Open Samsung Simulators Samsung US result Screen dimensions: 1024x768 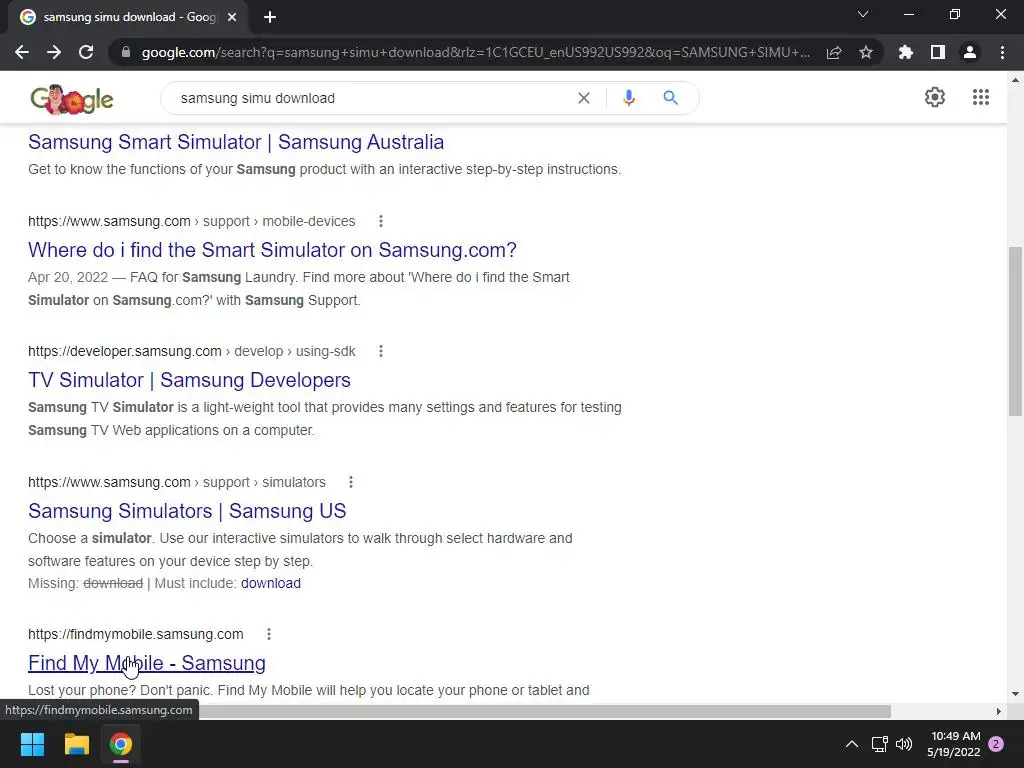(187, 510)
